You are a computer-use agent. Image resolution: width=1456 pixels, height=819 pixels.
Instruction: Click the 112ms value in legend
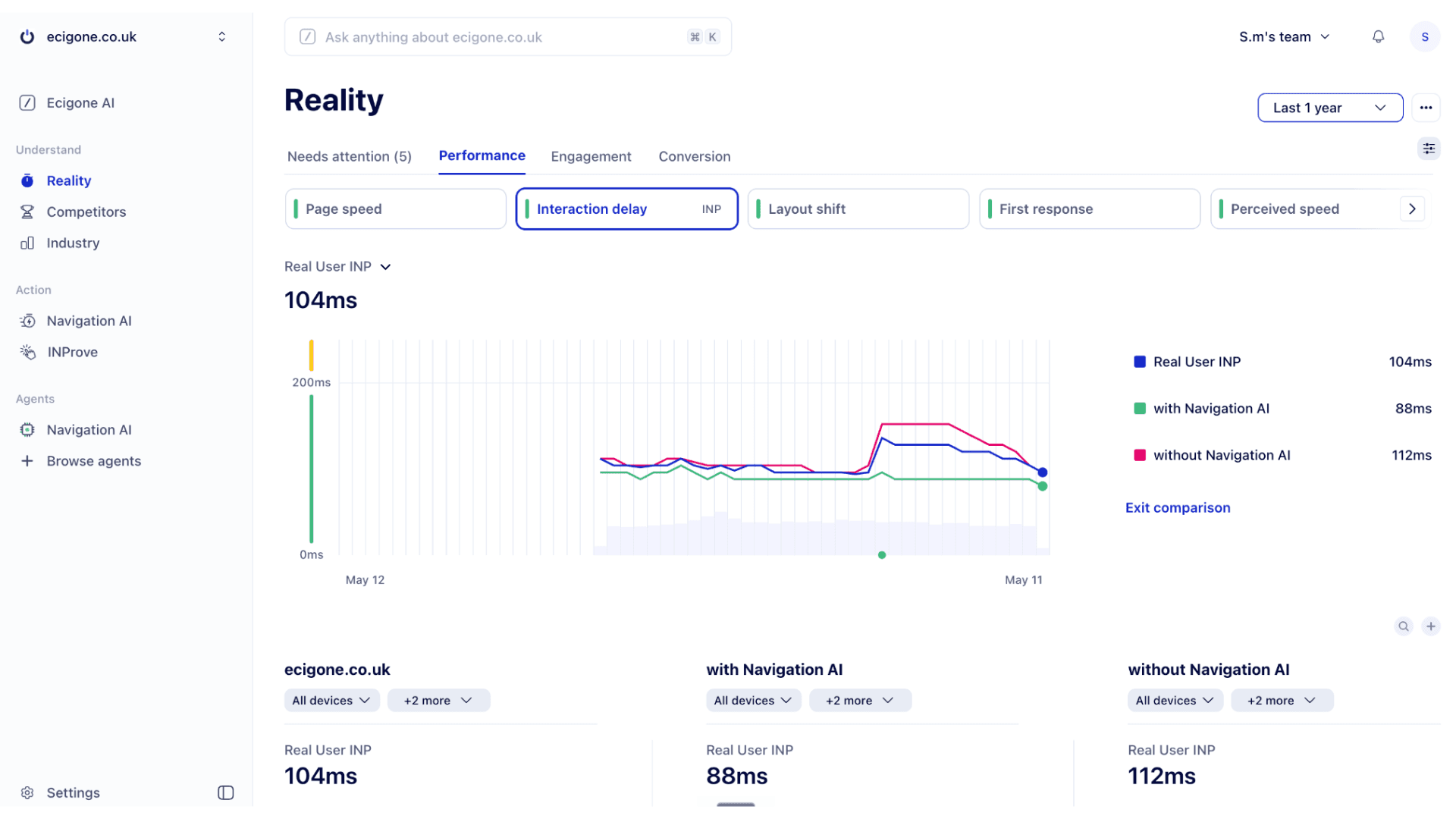(x=1411, y=455)
